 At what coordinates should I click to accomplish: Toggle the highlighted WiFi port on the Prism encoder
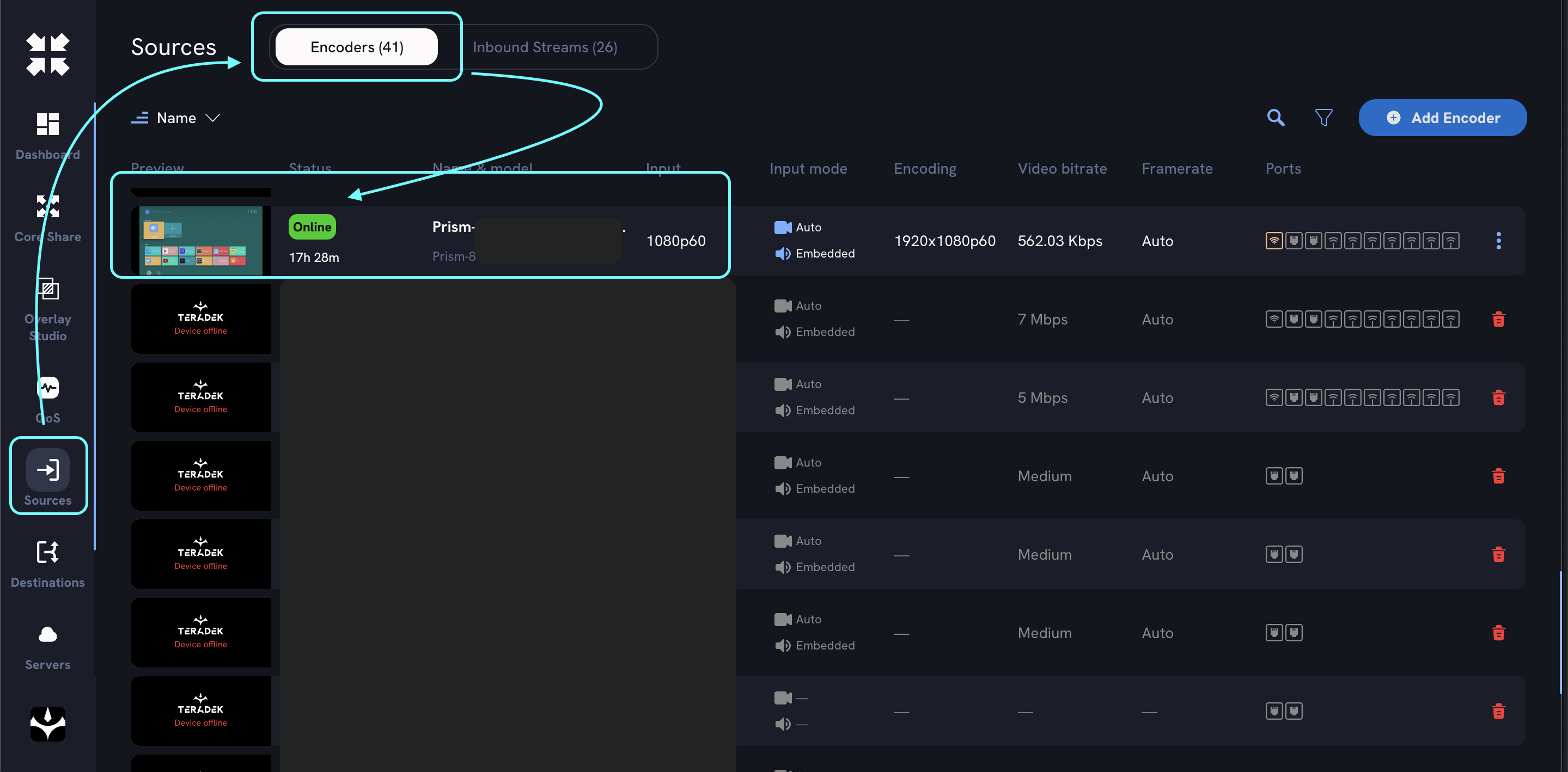click(x=1274, y=240)
